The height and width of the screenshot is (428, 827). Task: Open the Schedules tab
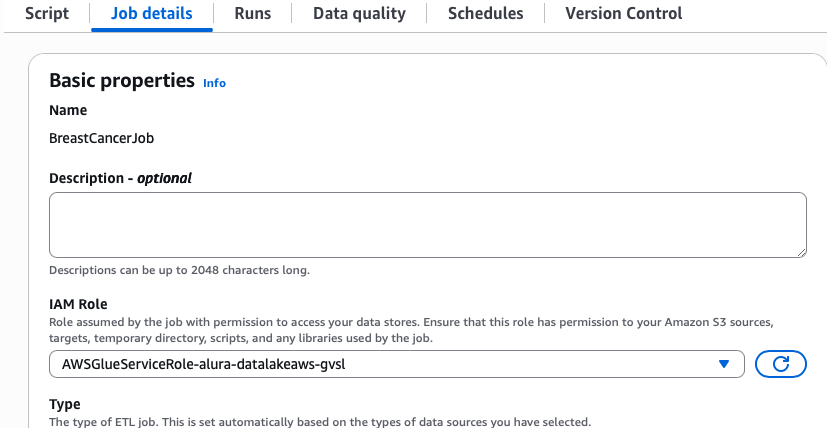coord(485,14)
